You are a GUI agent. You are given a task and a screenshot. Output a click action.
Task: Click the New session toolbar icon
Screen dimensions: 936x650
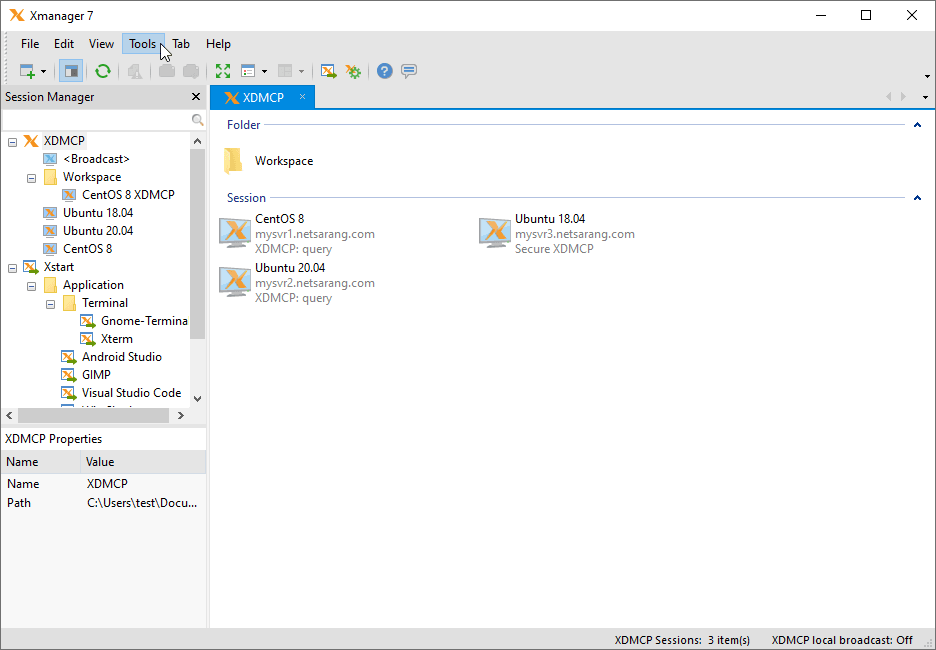(27, 72)
